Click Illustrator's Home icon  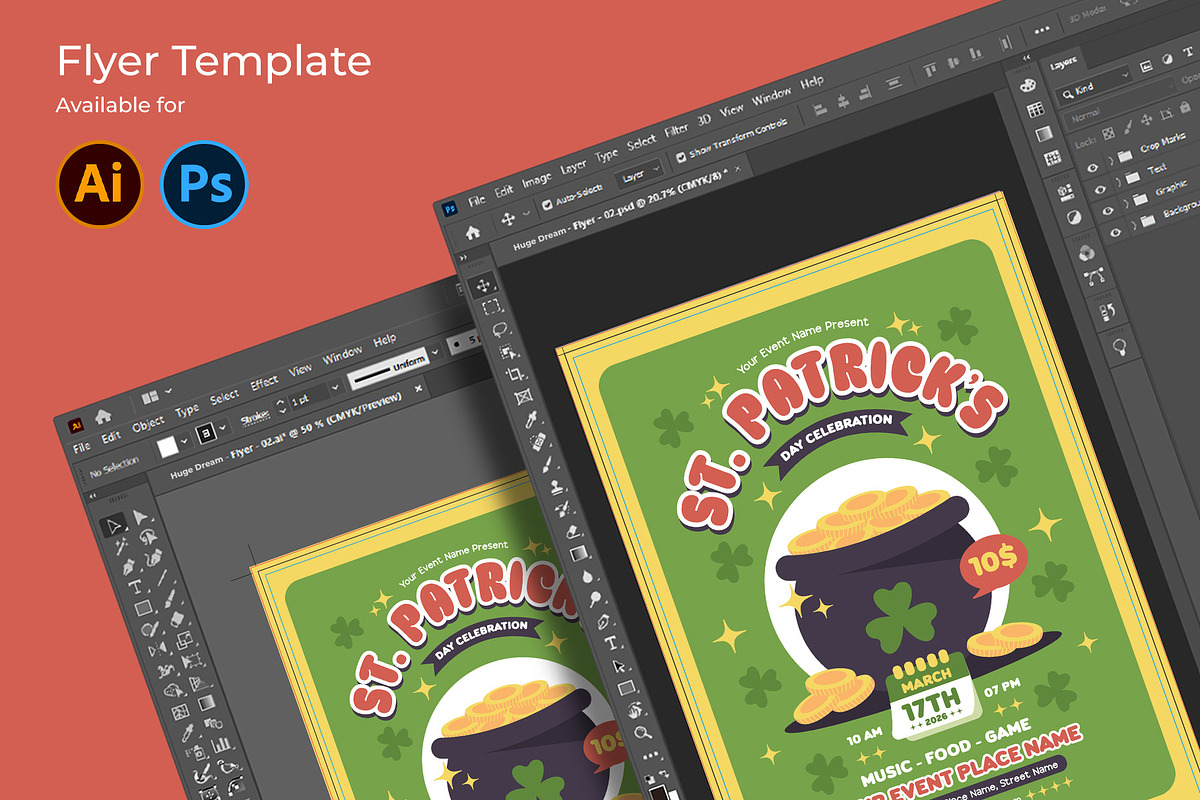point(103,416)
